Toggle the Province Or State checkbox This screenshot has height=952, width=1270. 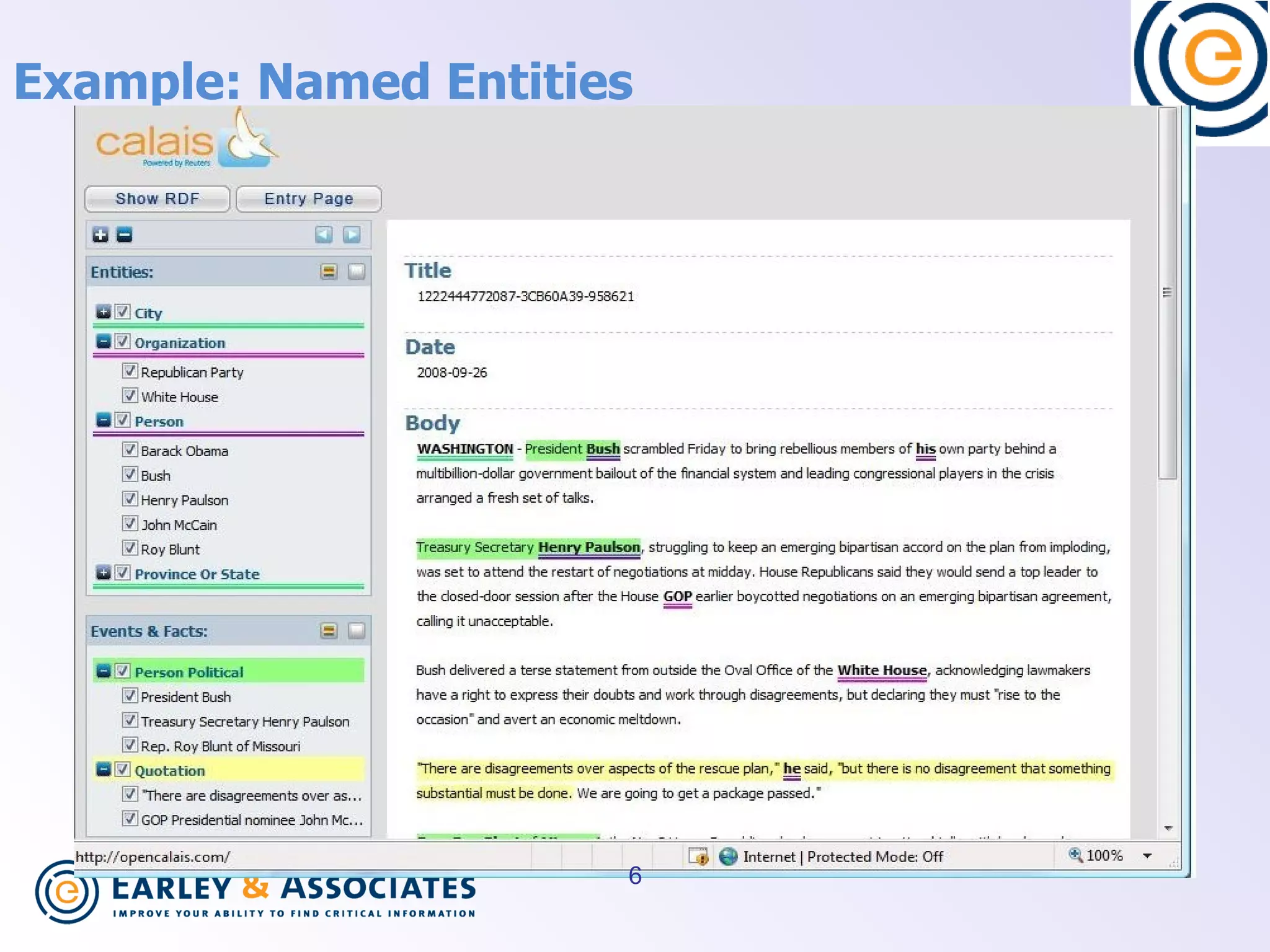click(123, 572)
